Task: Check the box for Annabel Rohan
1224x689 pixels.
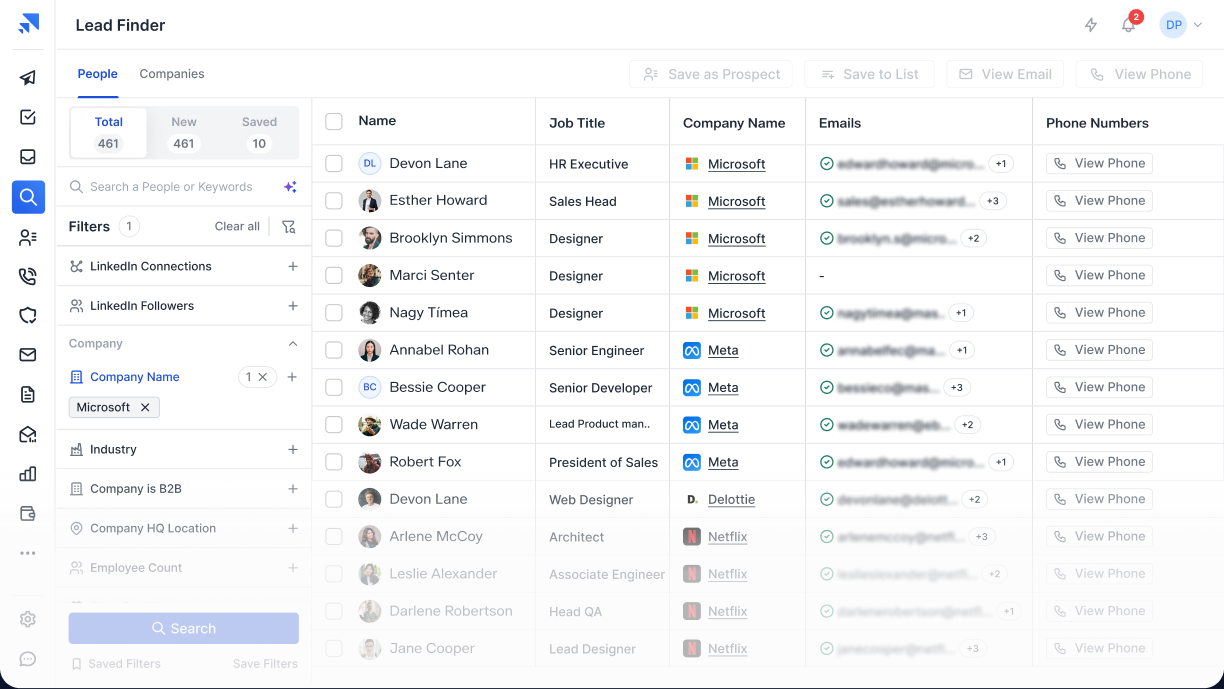Action: coord(334,350)
